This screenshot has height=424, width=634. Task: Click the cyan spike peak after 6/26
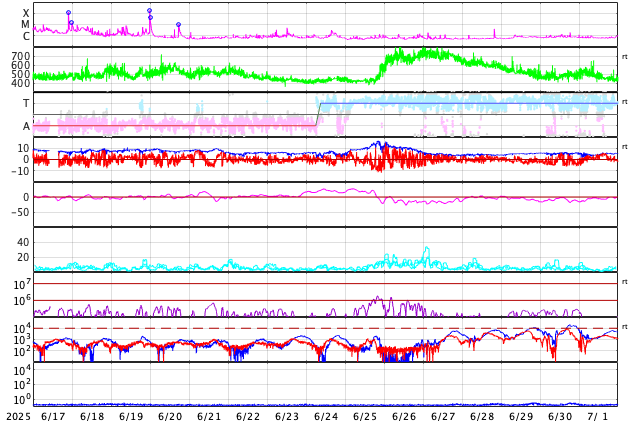pos(426,248)
